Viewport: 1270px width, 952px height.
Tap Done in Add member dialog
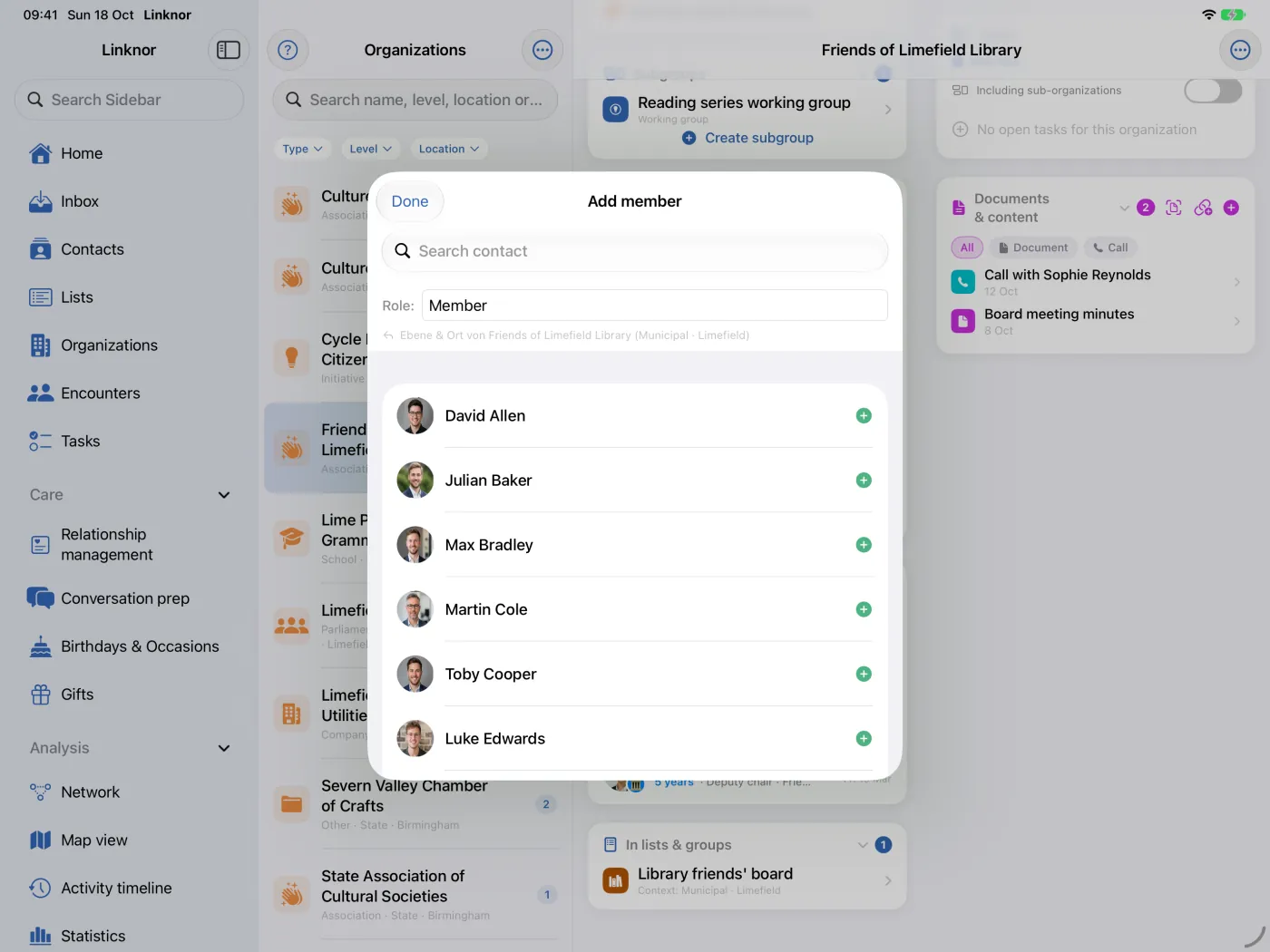(x=410, y=201)
